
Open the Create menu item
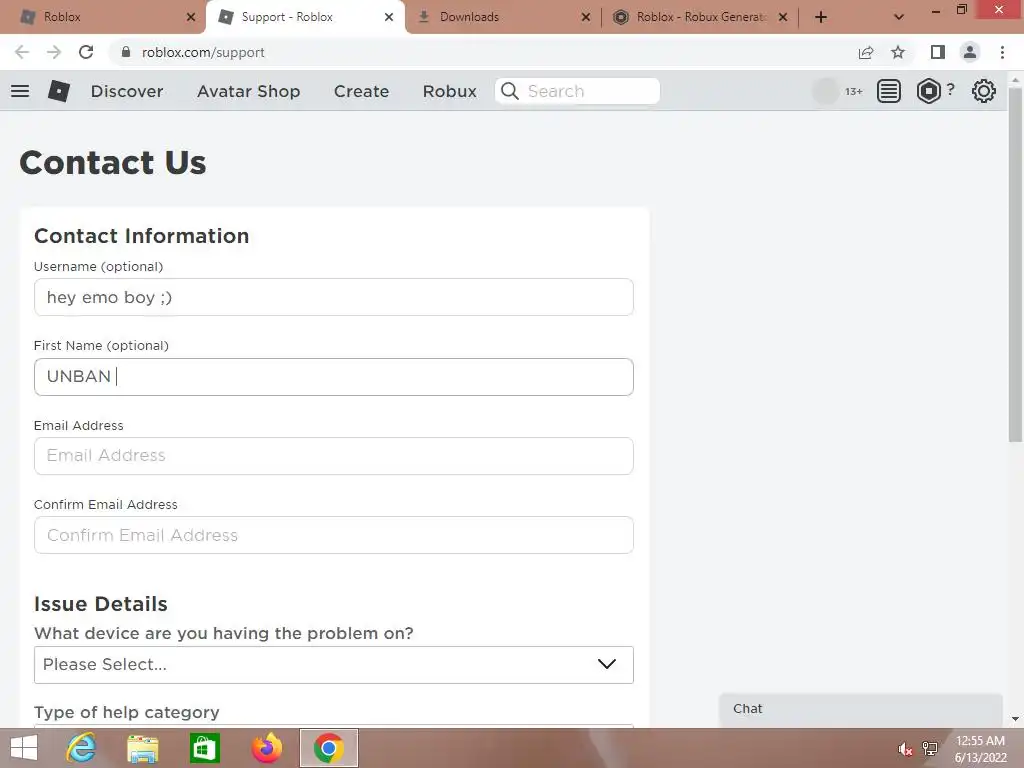(x=361, y=91)
